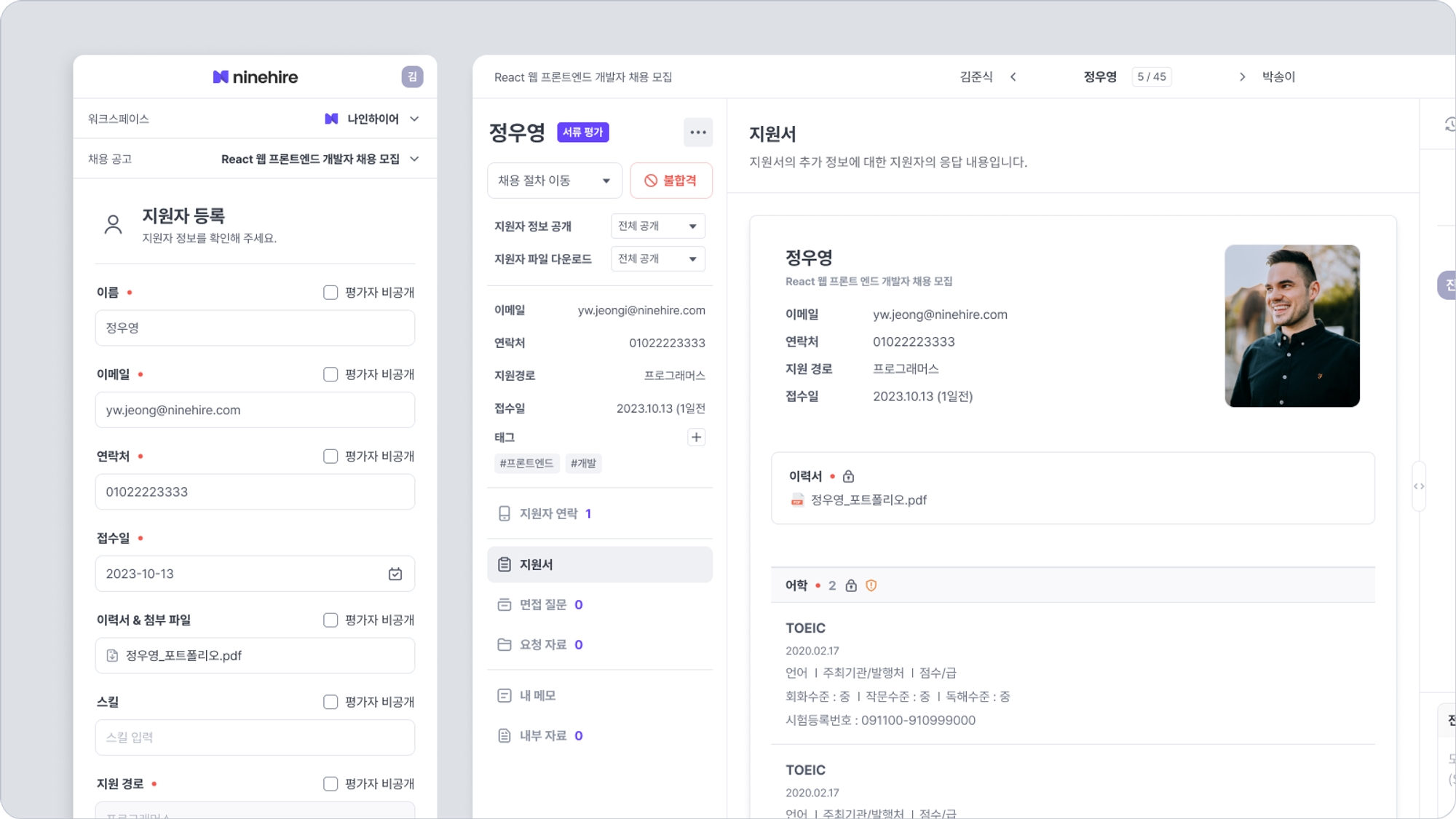The width and height of the screenshot is (1456, 819).
Task: Select the 면접 질문 menu item
Action: coord(542,605)
